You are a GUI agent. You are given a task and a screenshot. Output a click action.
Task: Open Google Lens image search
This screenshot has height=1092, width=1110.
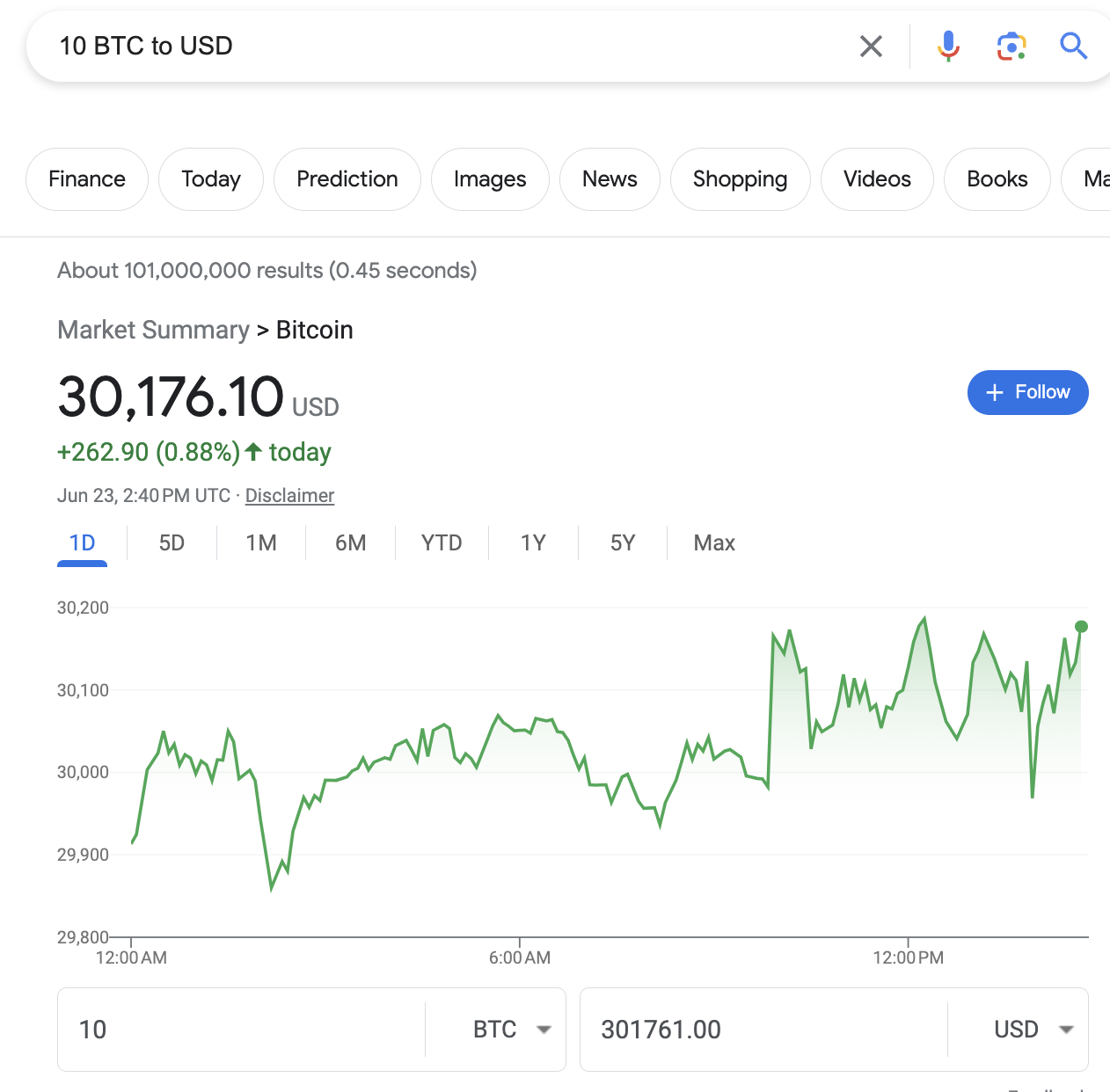point(1011,46)
